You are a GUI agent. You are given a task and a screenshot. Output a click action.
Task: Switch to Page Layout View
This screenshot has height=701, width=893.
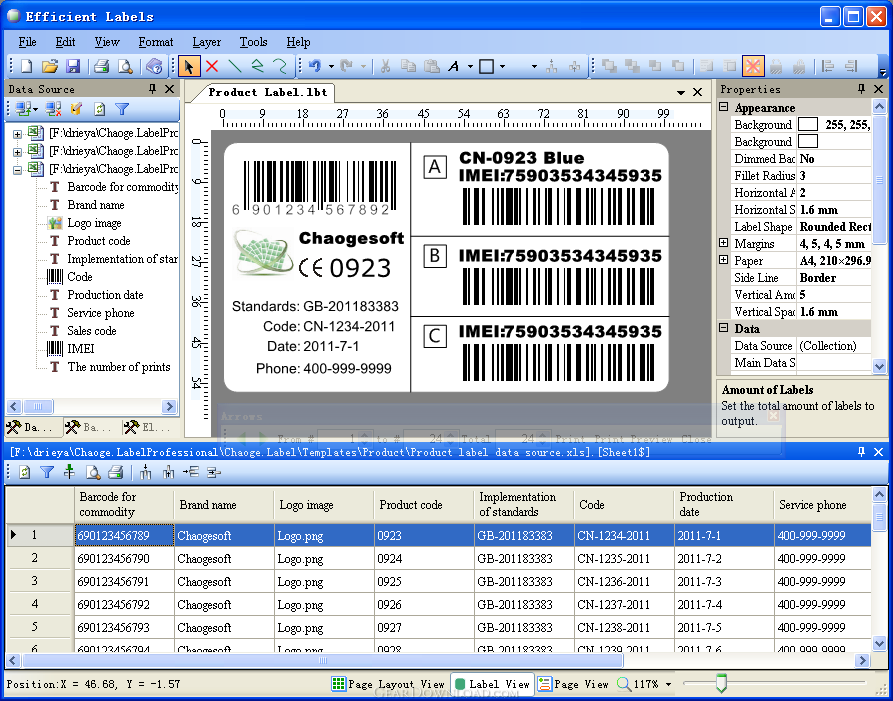click(x=388, y=684)
